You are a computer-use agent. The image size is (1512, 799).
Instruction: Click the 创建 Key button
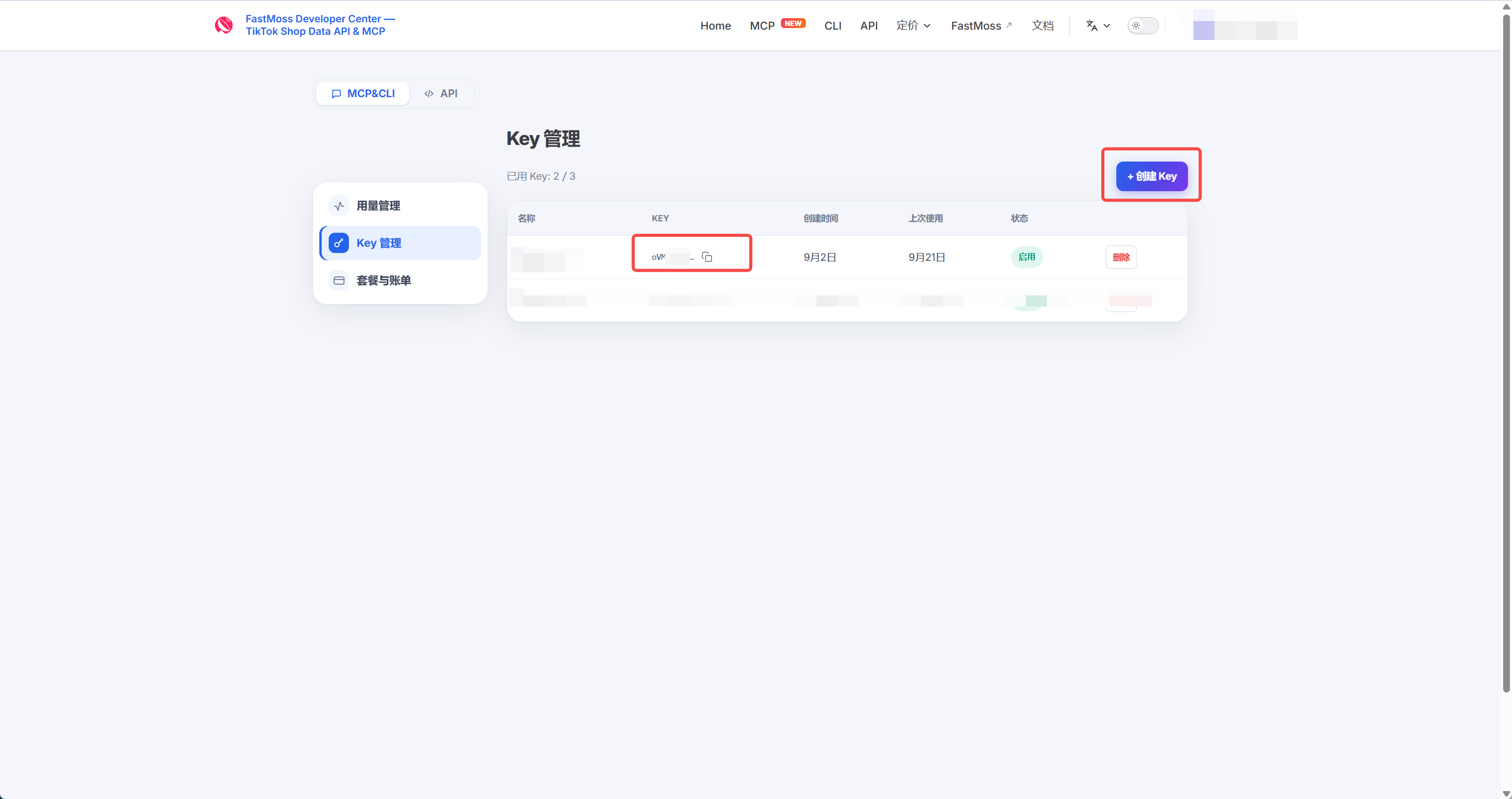(1152, 176)
